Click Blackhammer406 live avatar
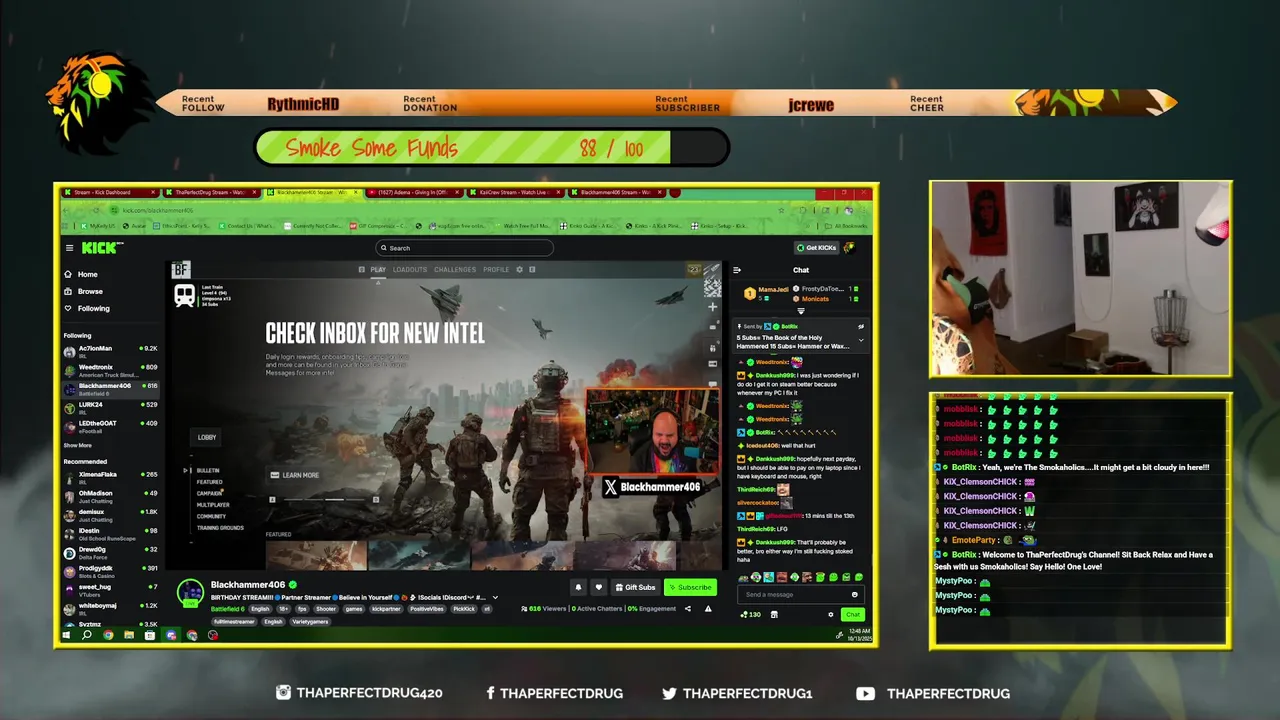The width and height of the screenshot is (1280, 720). click(190, 593)
